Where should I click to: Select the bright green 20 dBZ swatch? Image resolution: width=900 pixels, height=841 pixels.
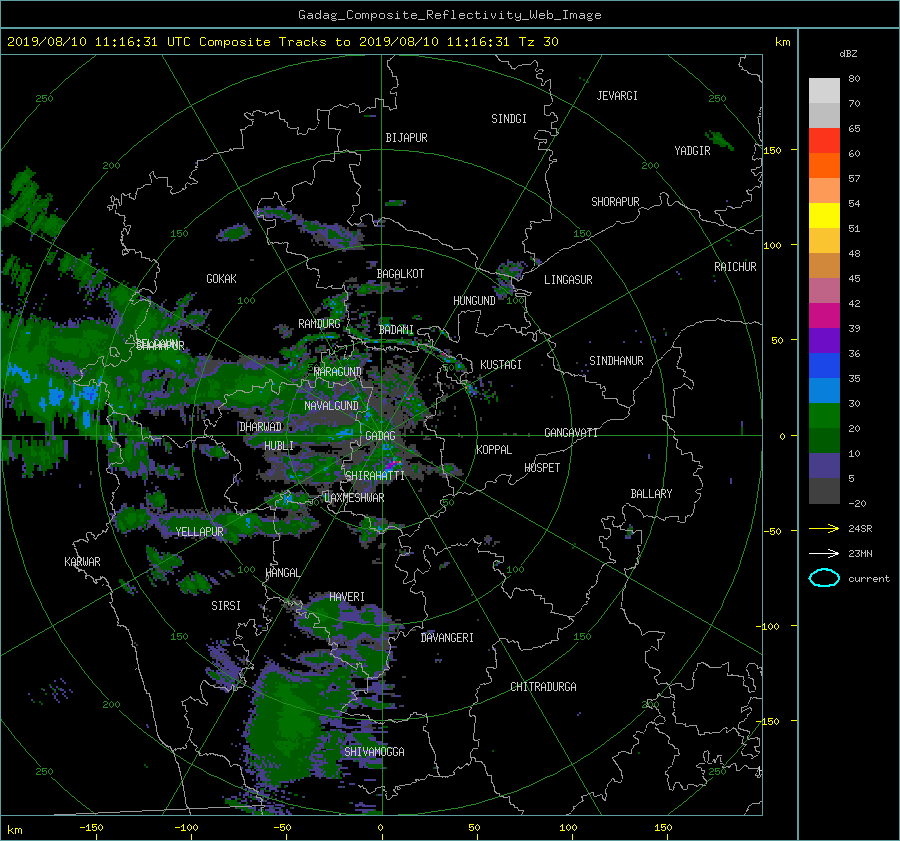[x=824, y=416]
